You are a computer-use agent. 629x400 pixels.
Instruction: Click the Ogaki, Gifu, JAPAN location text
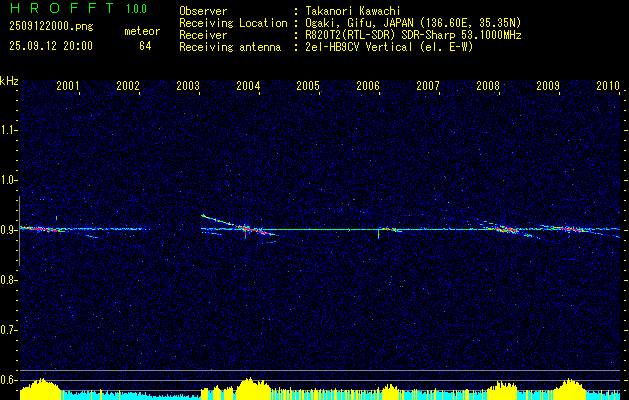414,23
